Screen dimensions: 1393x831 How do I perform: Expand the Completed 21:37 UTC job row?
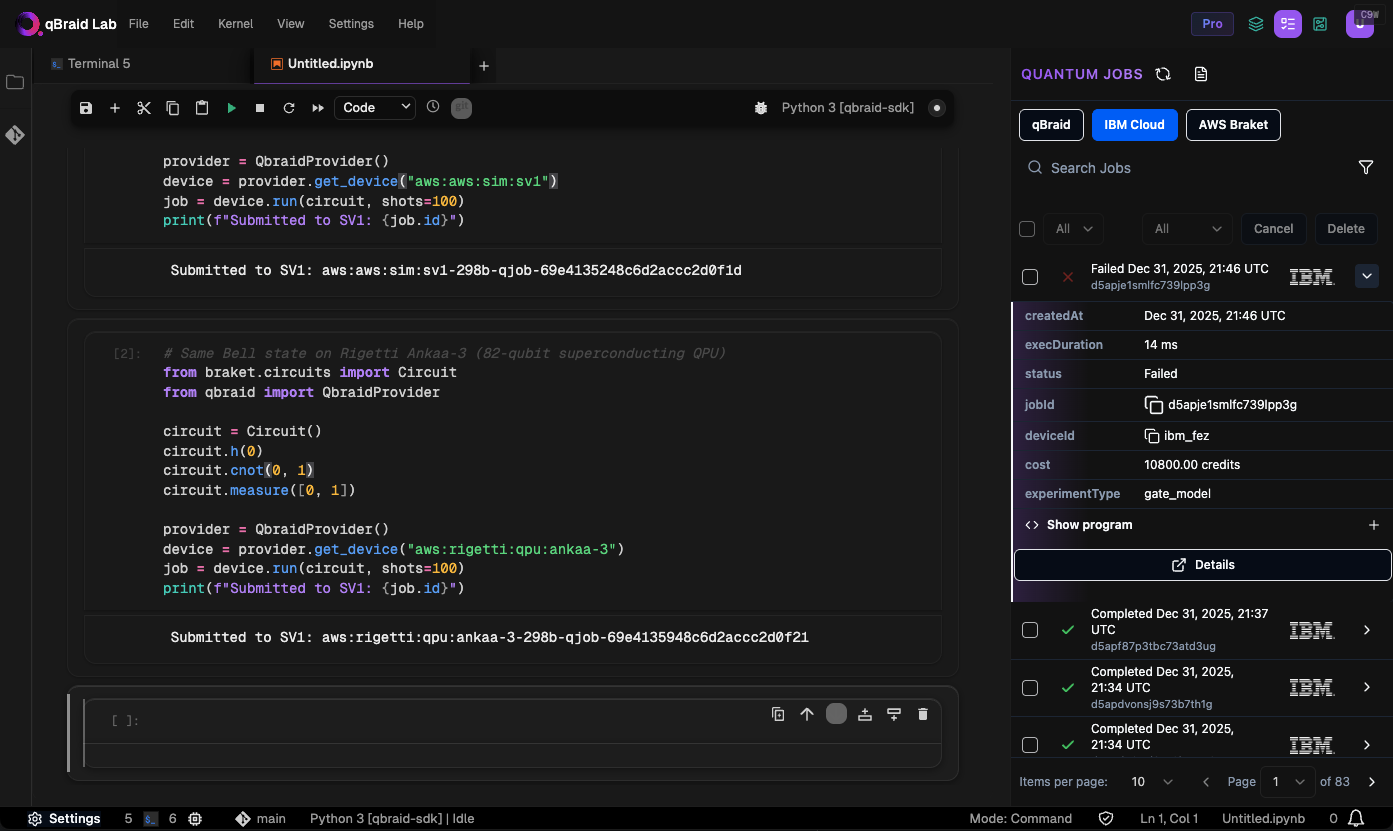click(x=1367, y=630)
